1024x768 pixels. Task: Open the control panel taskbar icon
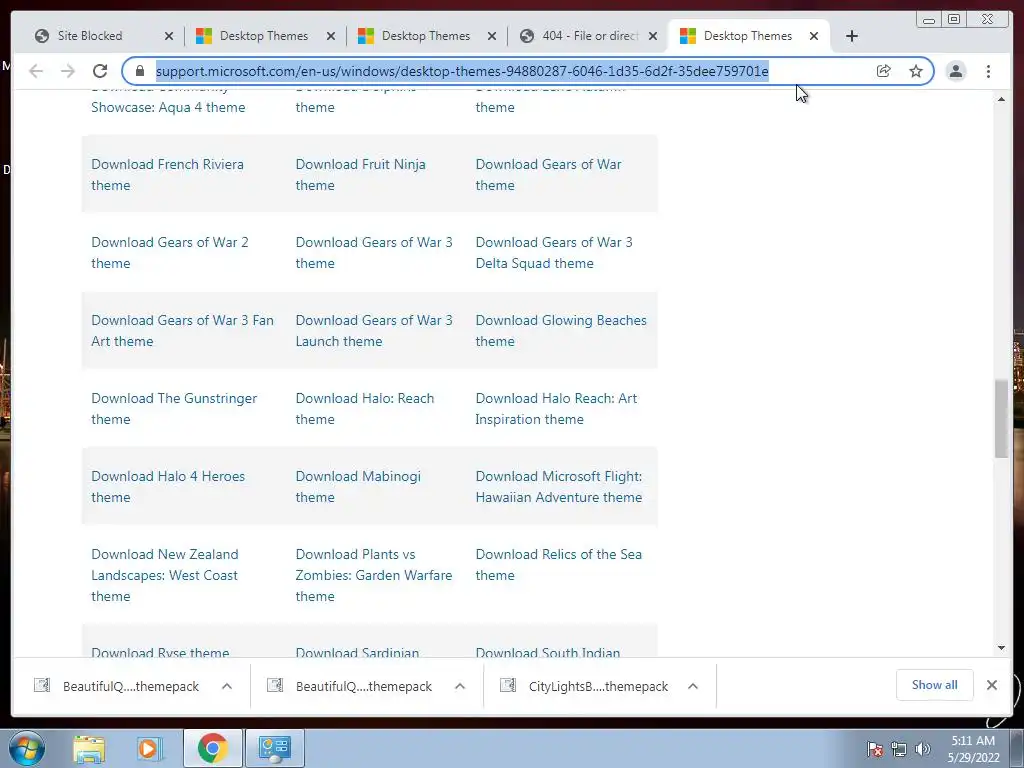coord(275,748)
